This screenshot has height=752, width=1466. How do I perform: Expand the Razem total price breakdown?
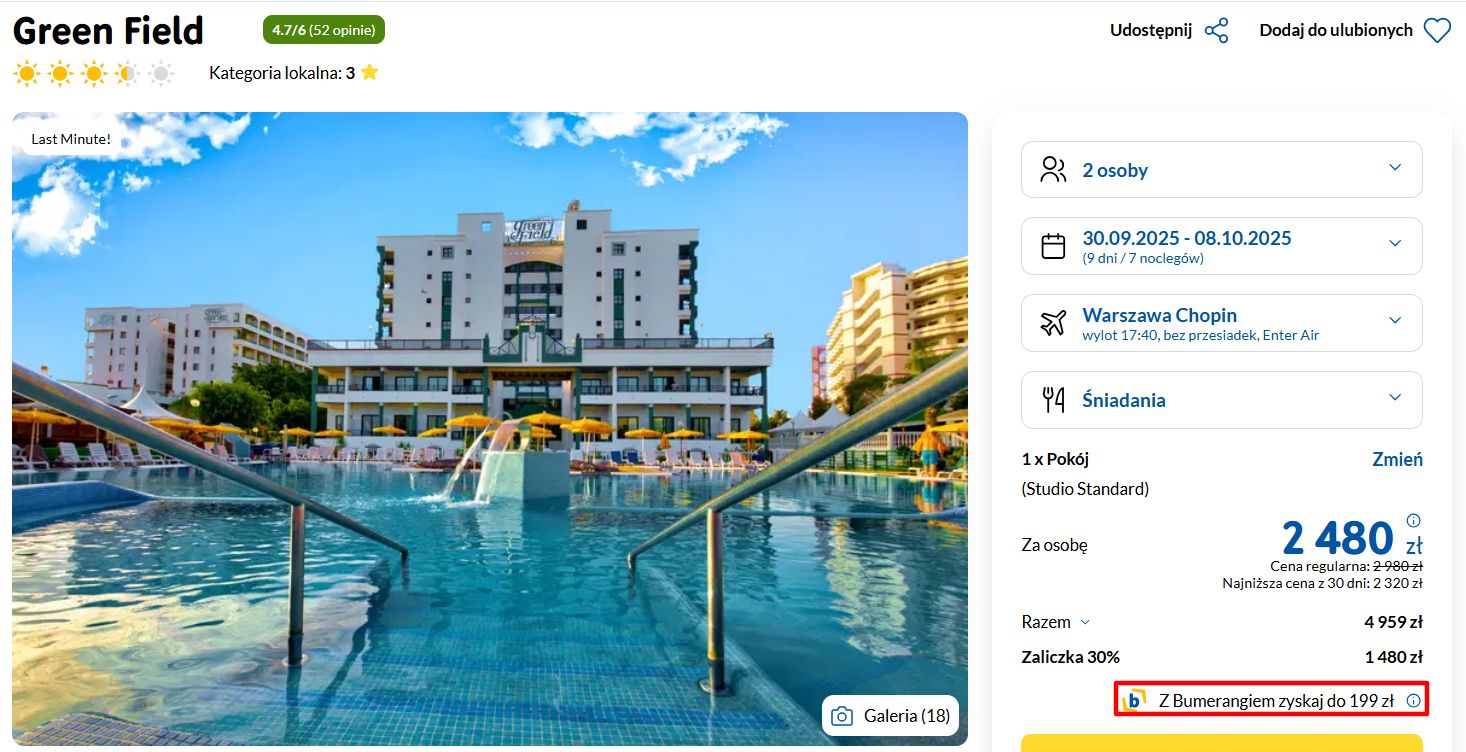pyautogui.click(x=1056, y=622)
